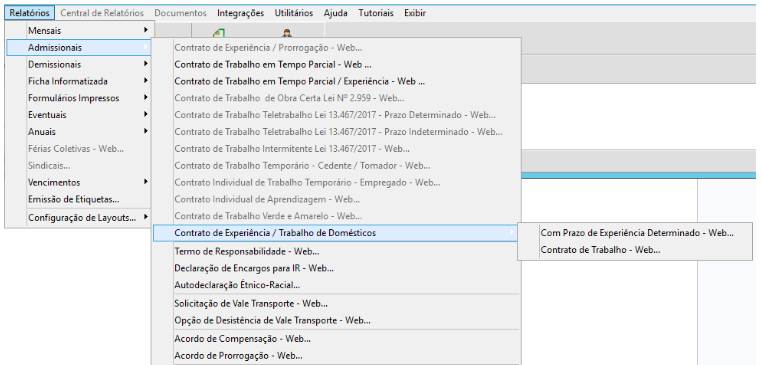Choose Contrato de Trabalho - Web in the Domésticos submenu
761x365 pixels.
pyautogui.click(x=635, y=250)
